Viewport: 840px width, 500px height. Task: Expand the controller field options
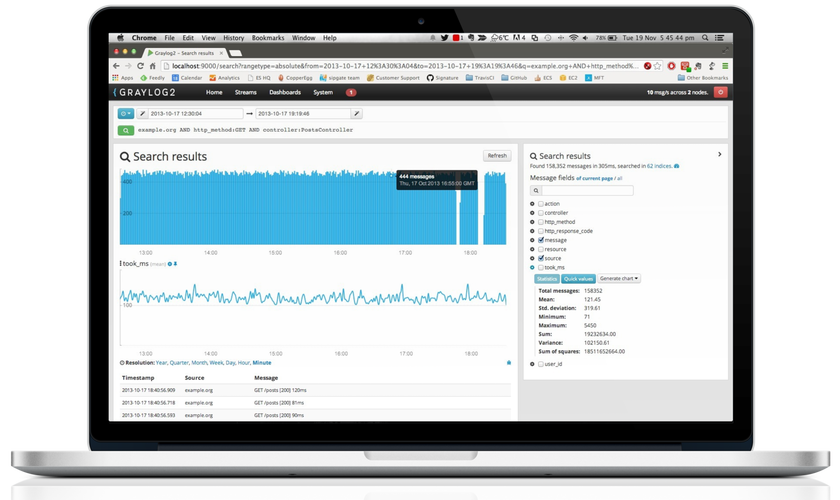click(x=532, y=213)
